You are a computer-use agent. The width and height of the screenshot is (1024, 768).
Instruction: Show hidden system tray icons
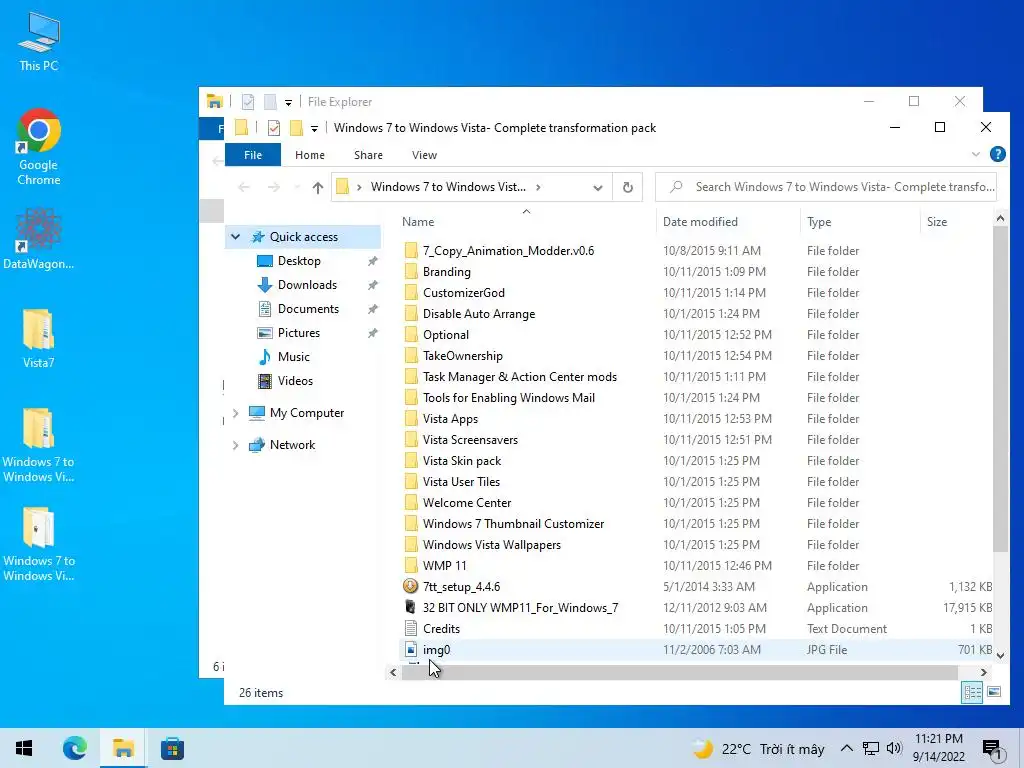(846, 748)
